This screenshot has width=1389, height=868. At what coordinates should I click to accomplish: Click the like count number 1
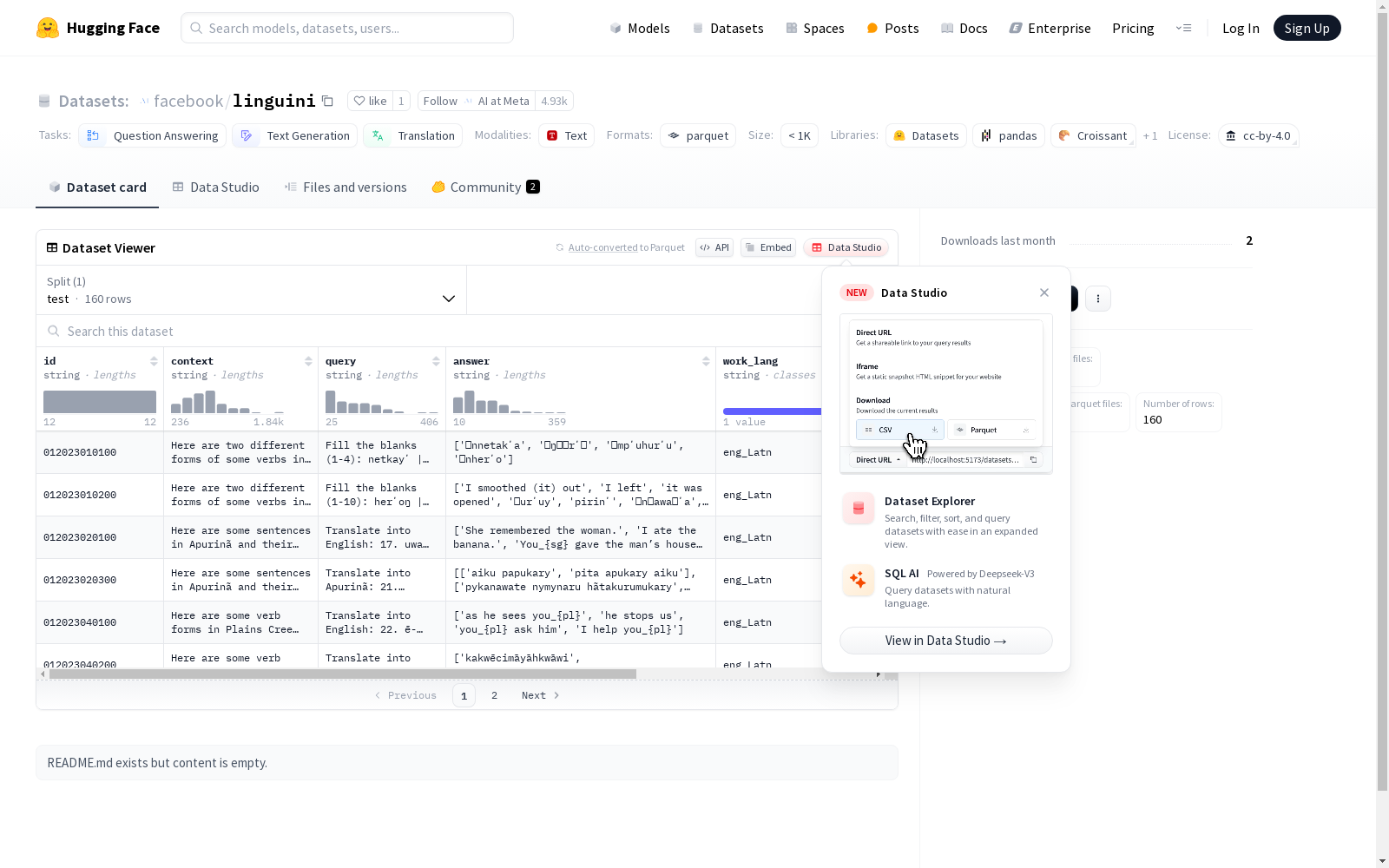(x=401, y=101)
